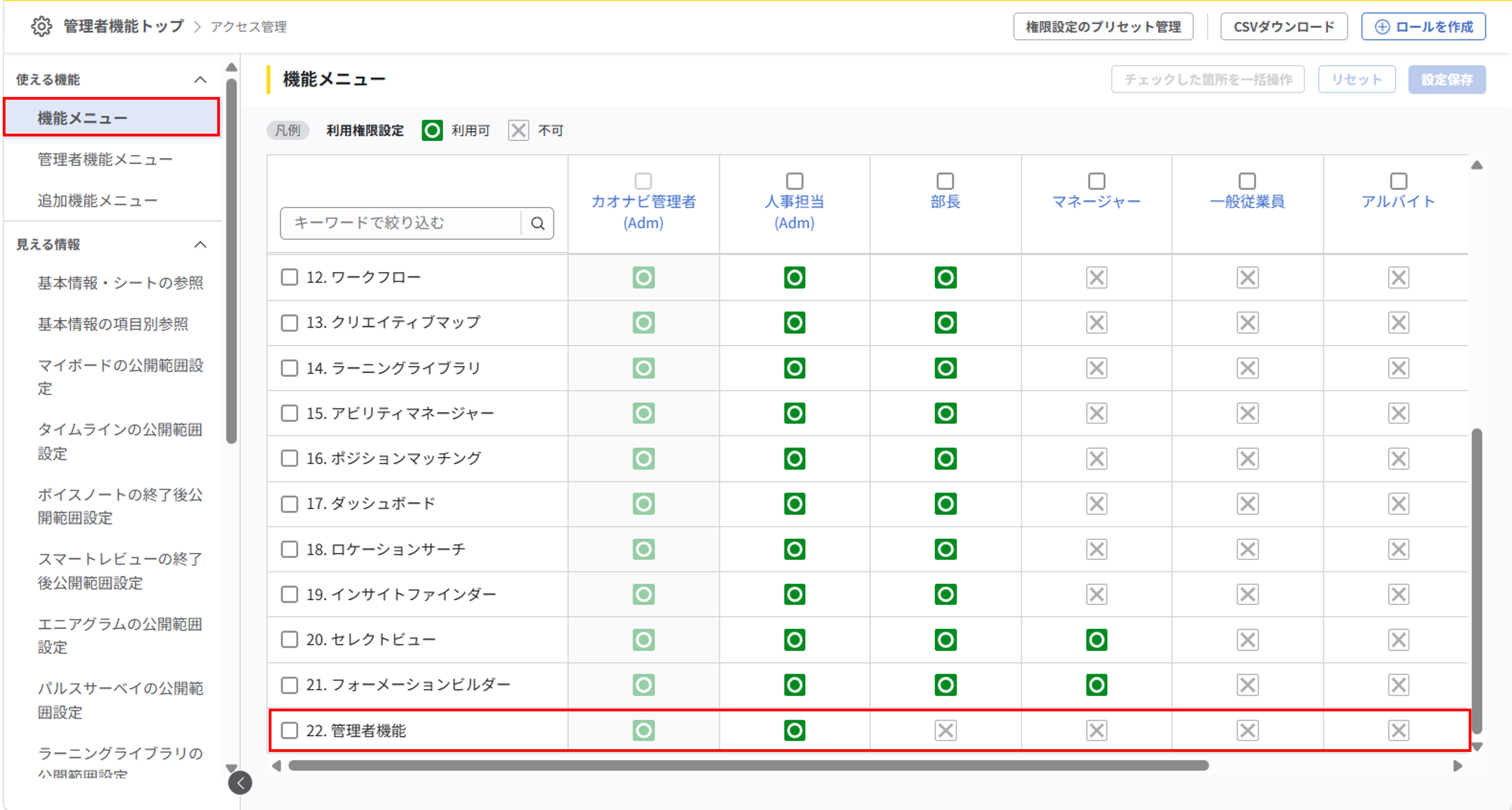This screenshot has height=810, width=1512.
Task: Toggle 部長 permission for 15. アビリティマネージャー
Action: click(x=945, y=413)
